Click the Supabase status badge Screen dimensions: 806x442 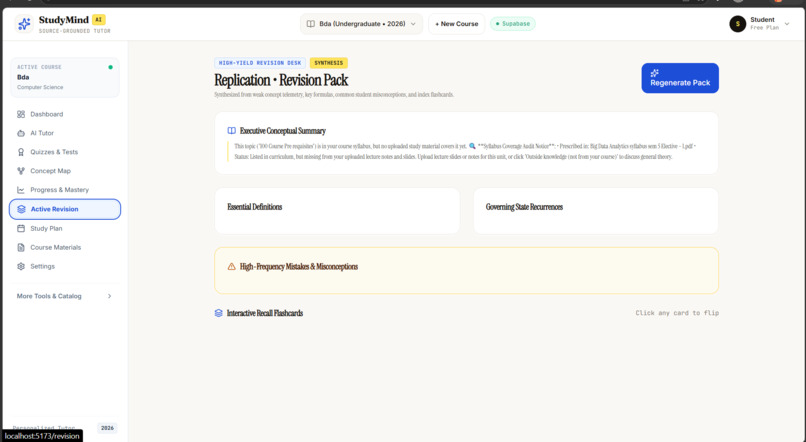click(512, 24)
